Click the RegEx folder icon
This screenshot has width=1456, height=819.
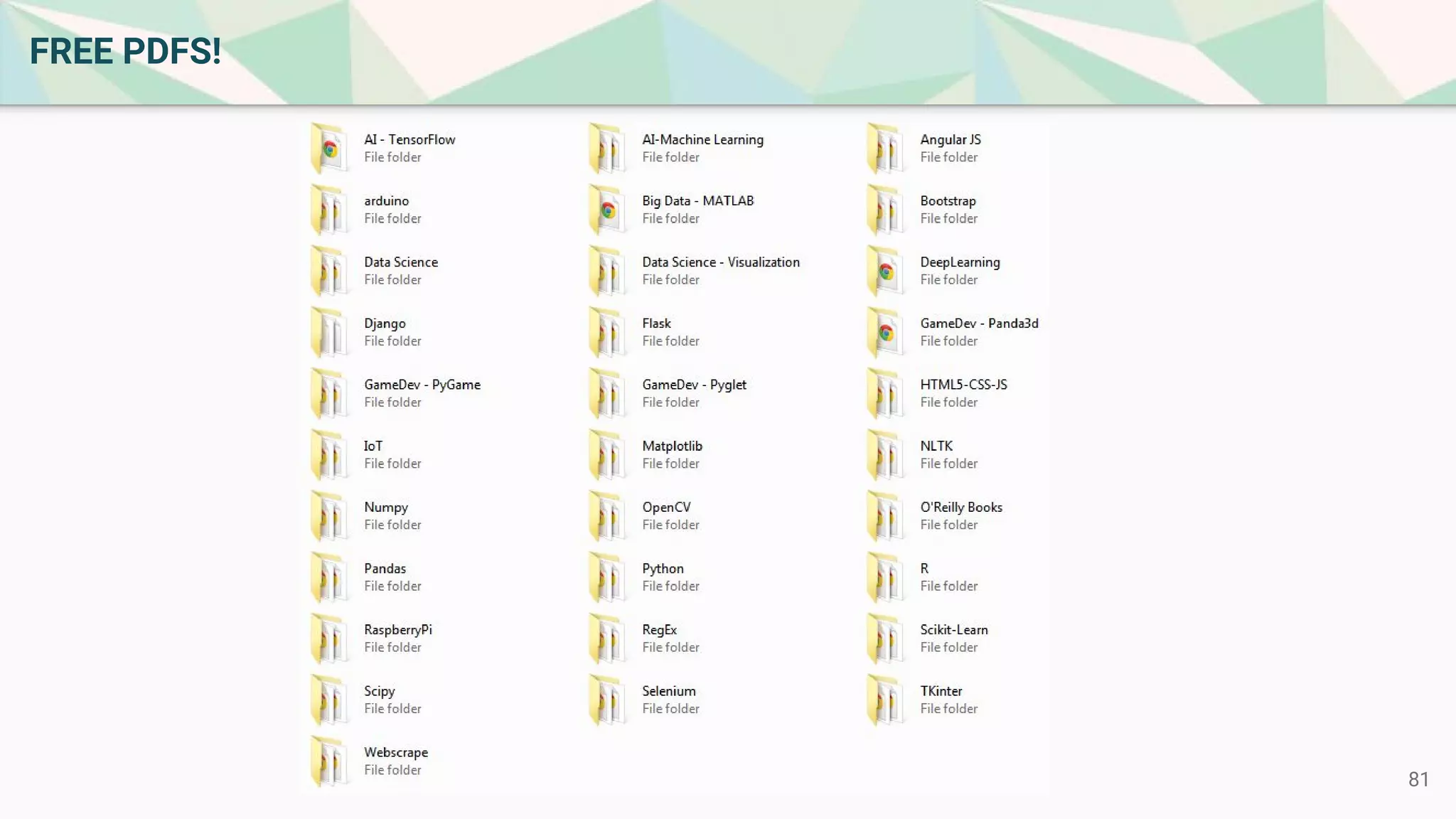608,638
